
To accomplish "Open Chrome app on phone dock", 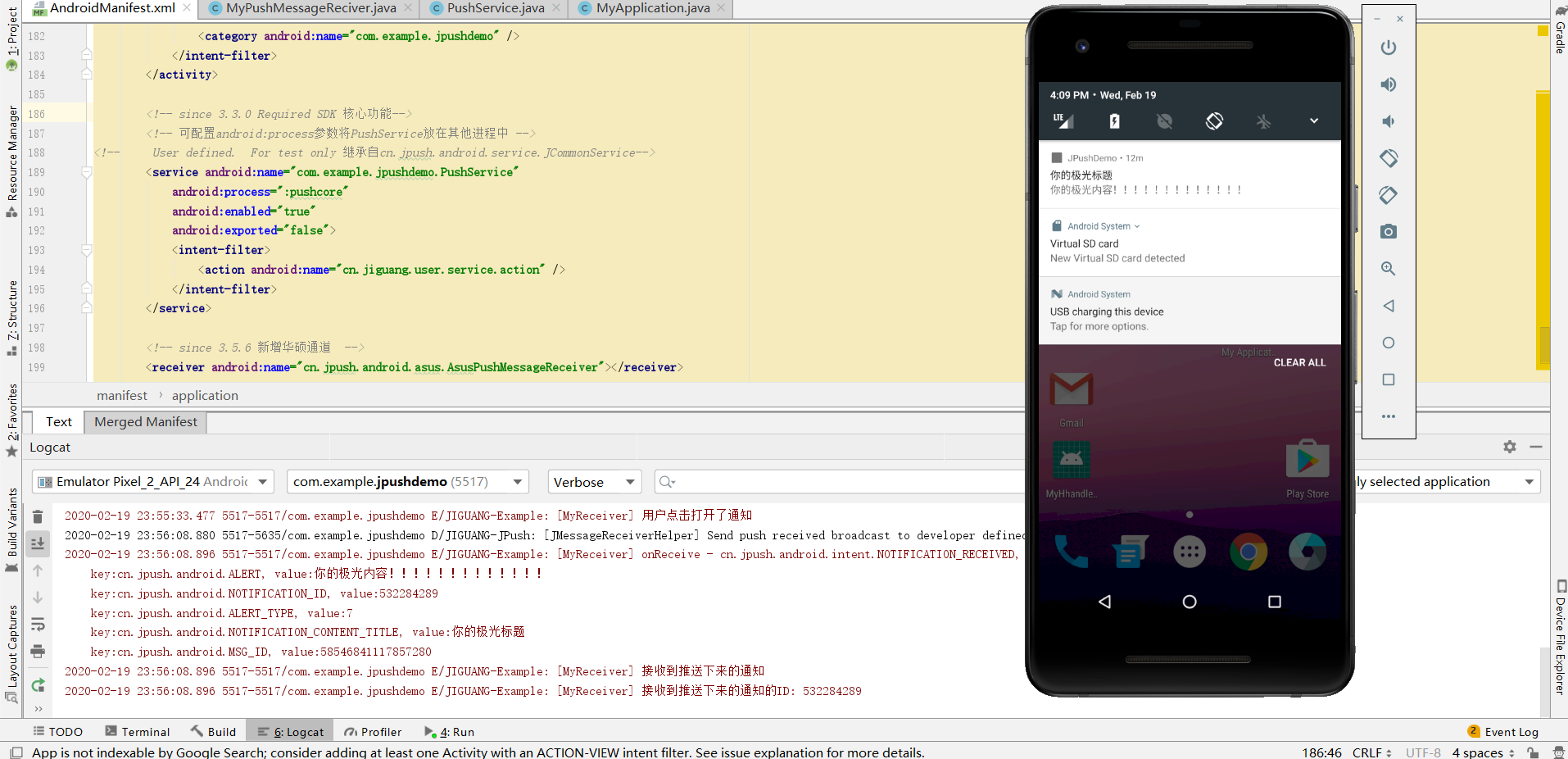I will pyautogui.click(x=1249, y=552).
